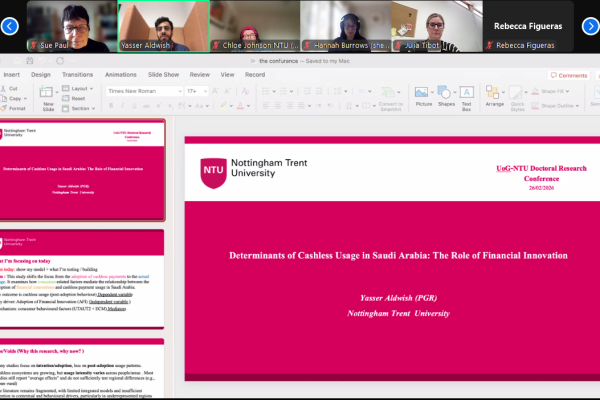The width and height of the screenshot is (600, 400).
Task: Decrease font size with smaller A
Action: tap(227, 91)
